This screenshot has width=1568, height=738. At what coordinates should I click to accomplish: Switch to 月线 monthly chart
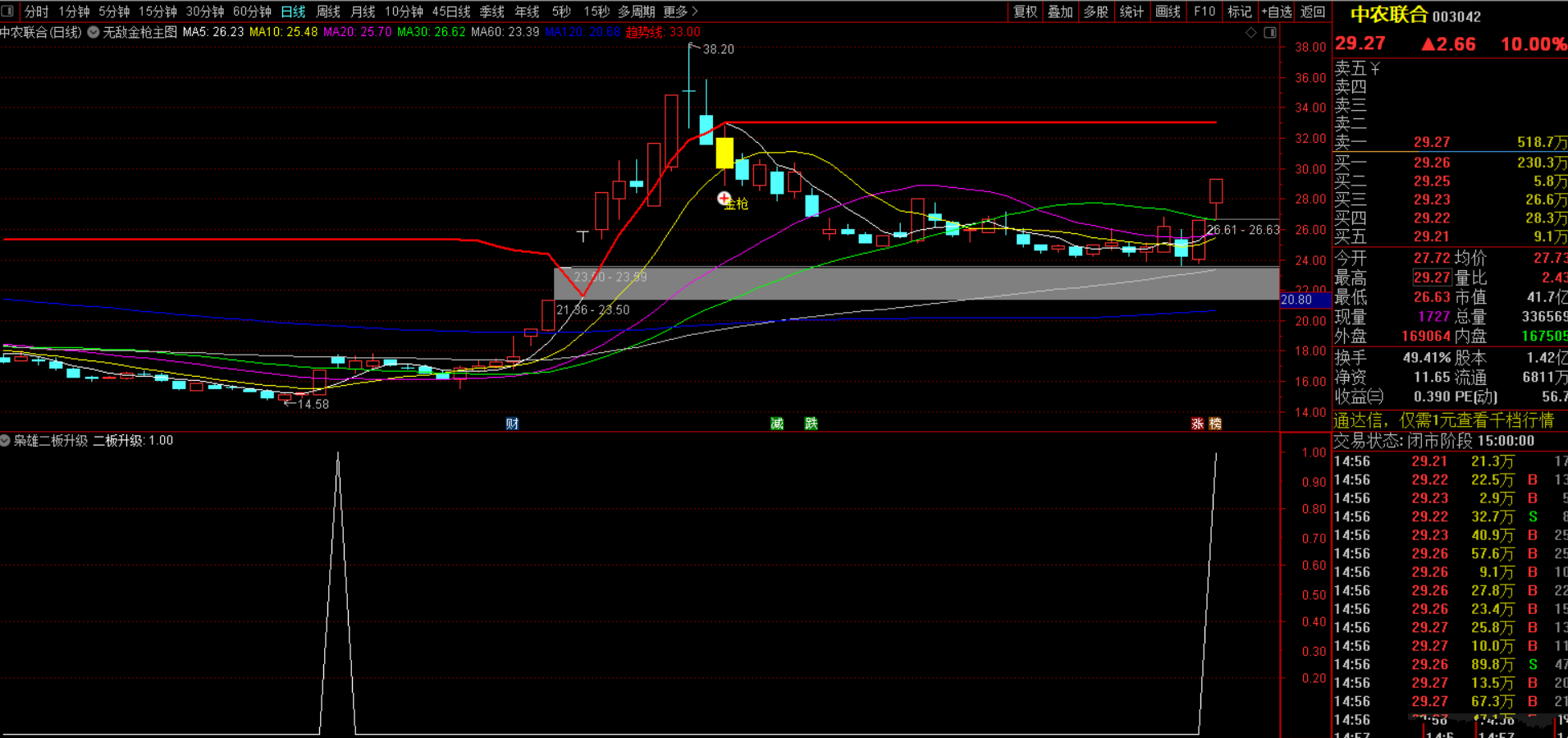(363, 11)
